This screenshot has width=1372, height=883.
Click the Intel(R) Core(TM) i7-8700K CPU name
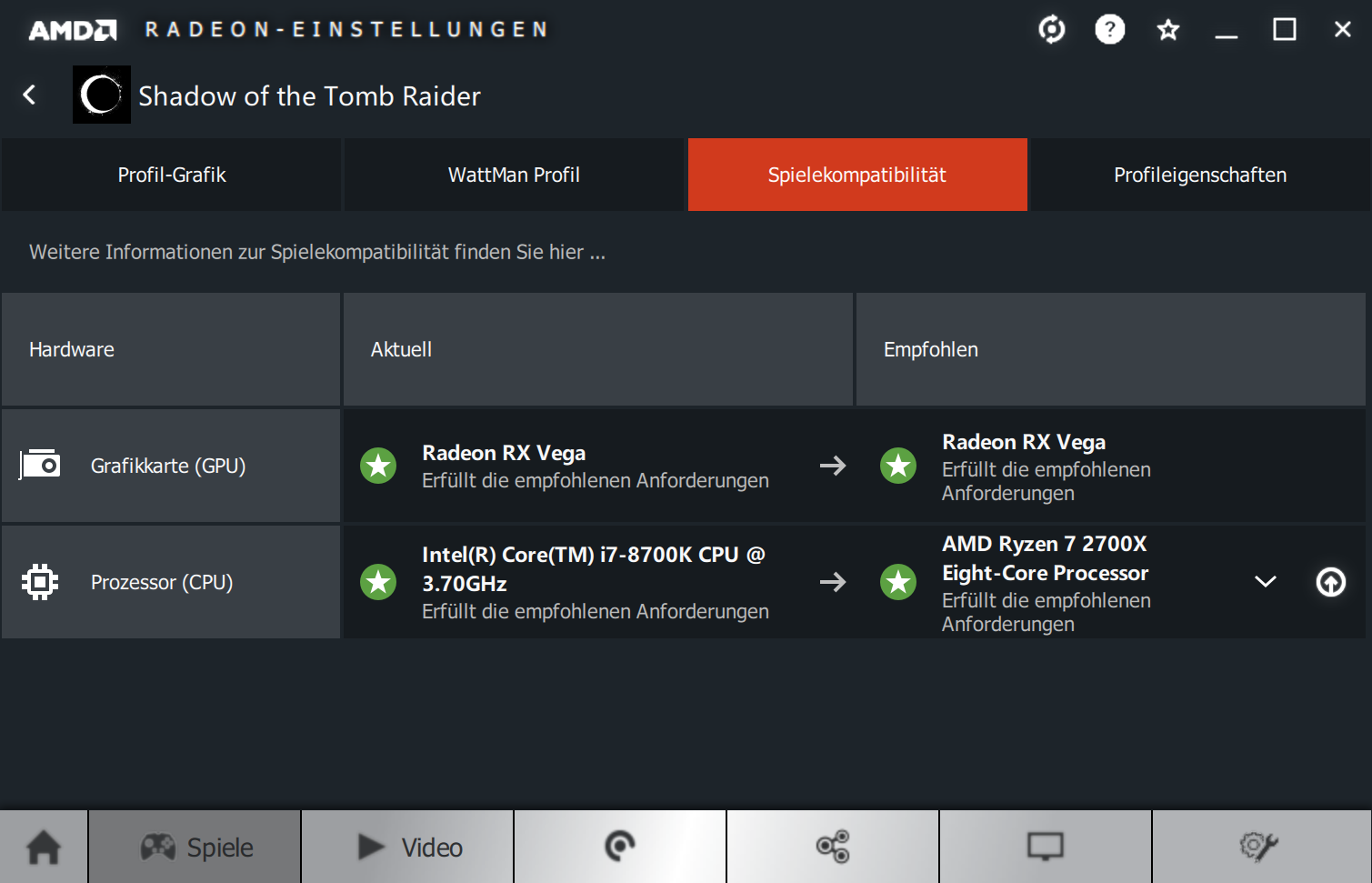(x=594, y=569)
